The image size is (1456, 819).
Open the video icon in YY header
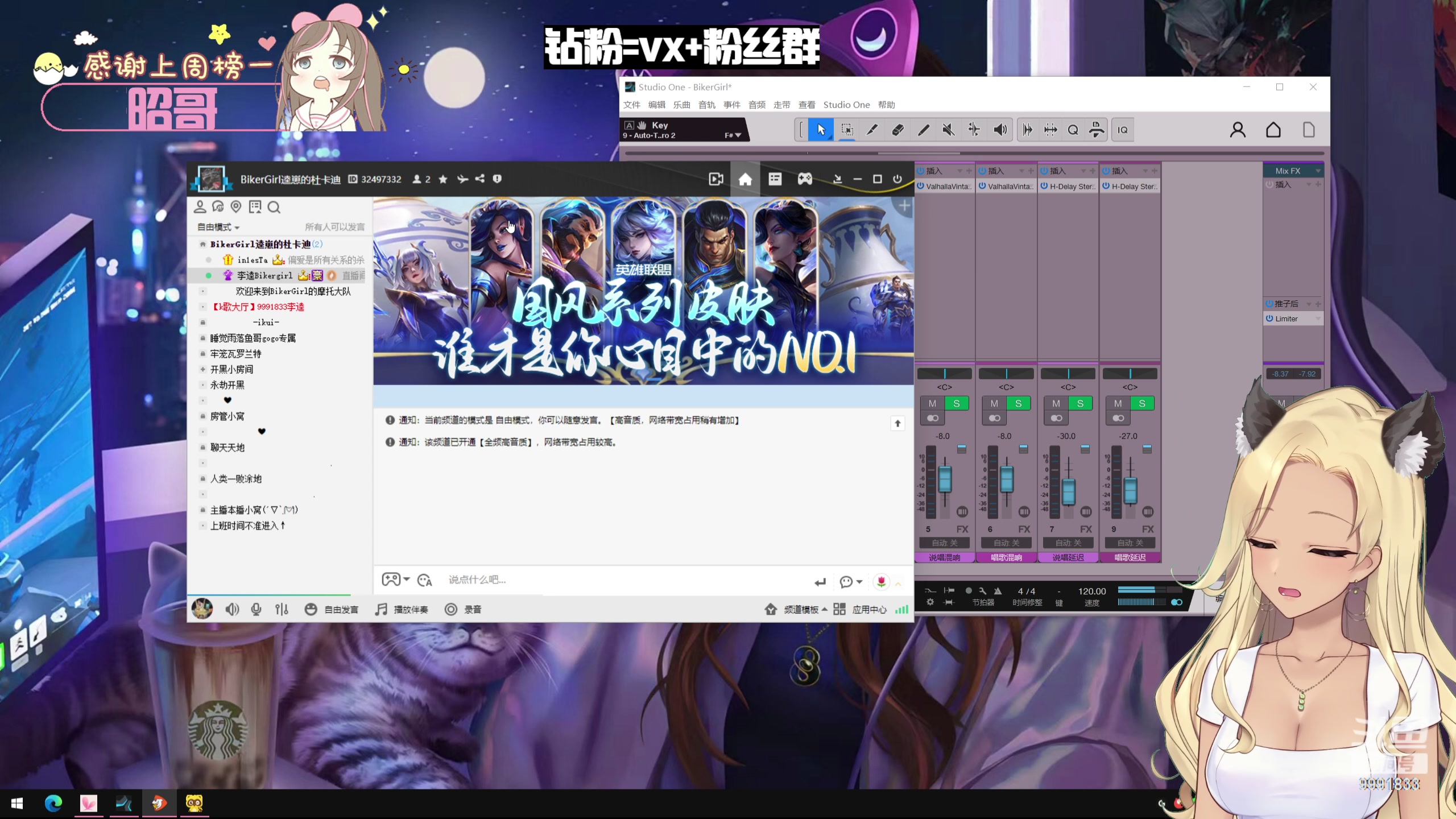click(716, 179)
